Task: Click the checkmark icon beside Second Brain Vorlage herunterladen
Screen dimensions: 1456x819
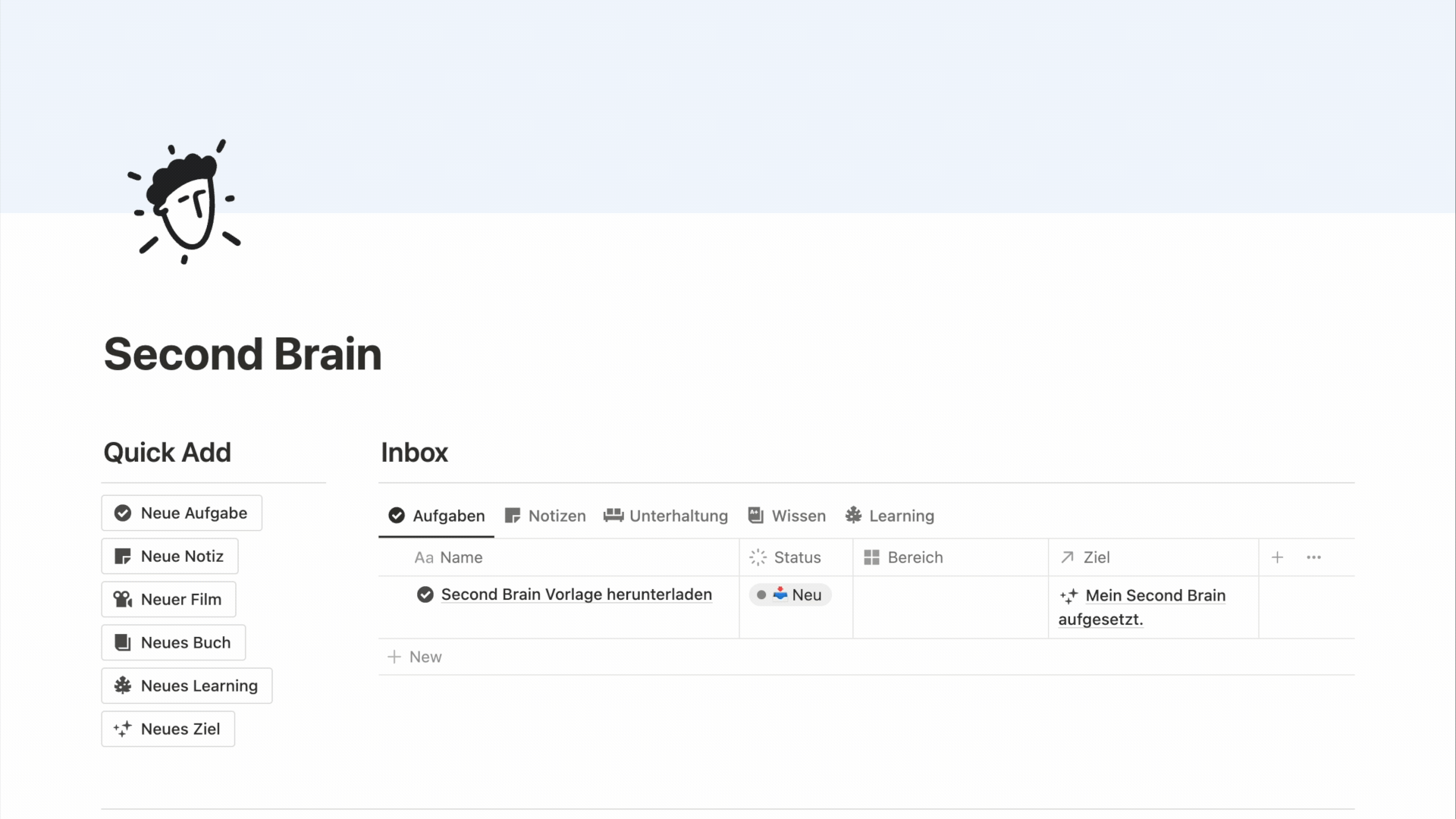Action: click(x=425, y=595)
